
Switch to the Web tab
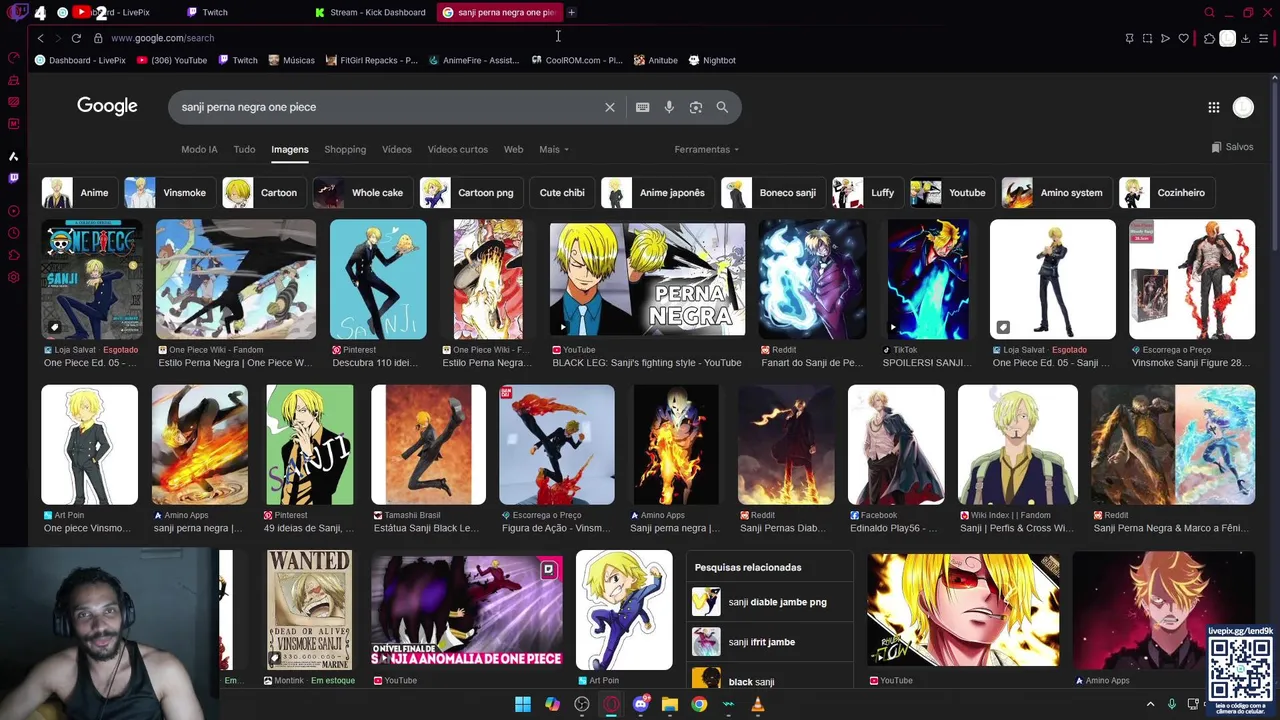[x=513, y=149]
